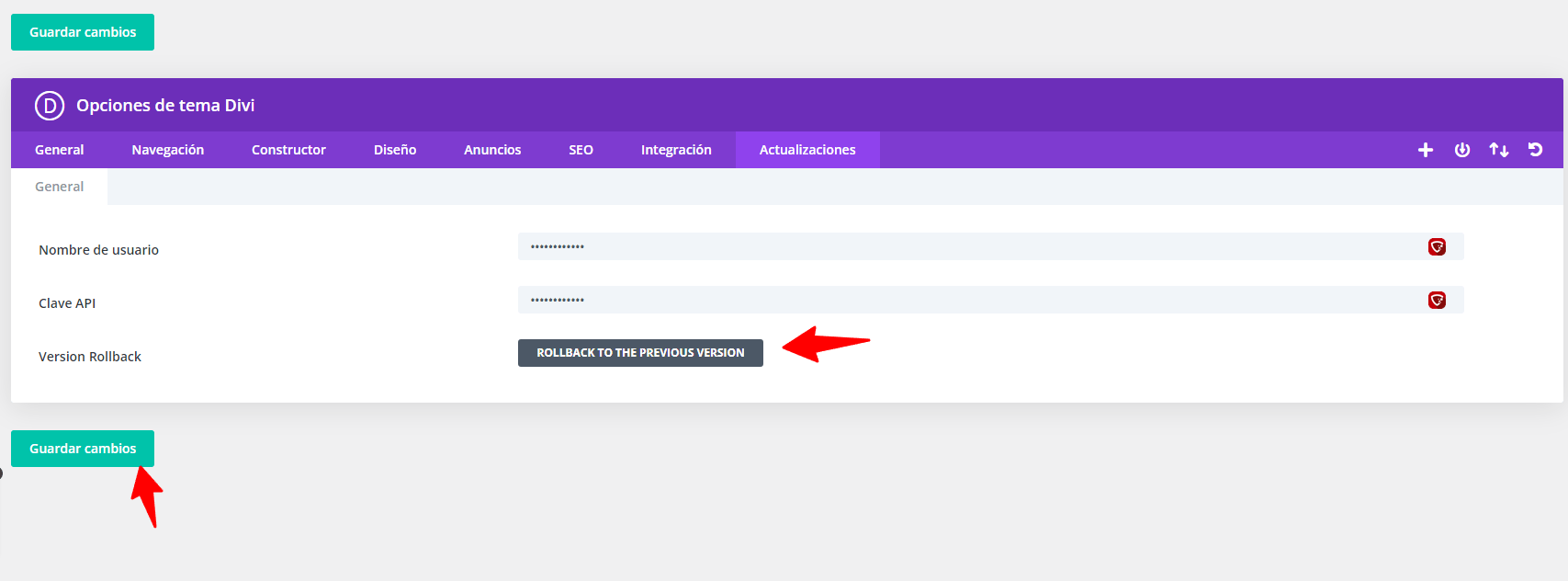Image resolution: width=1568 pixels, height=581 pixels.
Task: Select the General sub-tab below the menu
Action: pos(59,187)
